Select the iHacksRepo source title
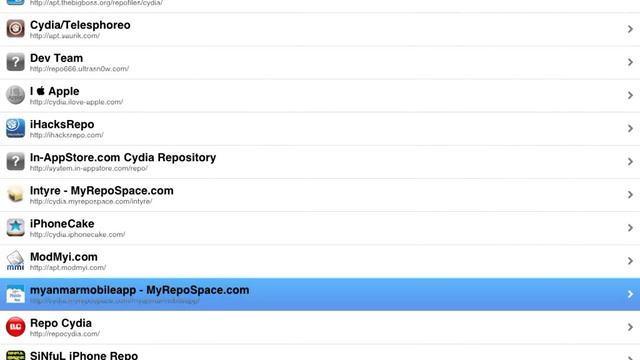This screenshot has width=640, height=360. (62, 124)
